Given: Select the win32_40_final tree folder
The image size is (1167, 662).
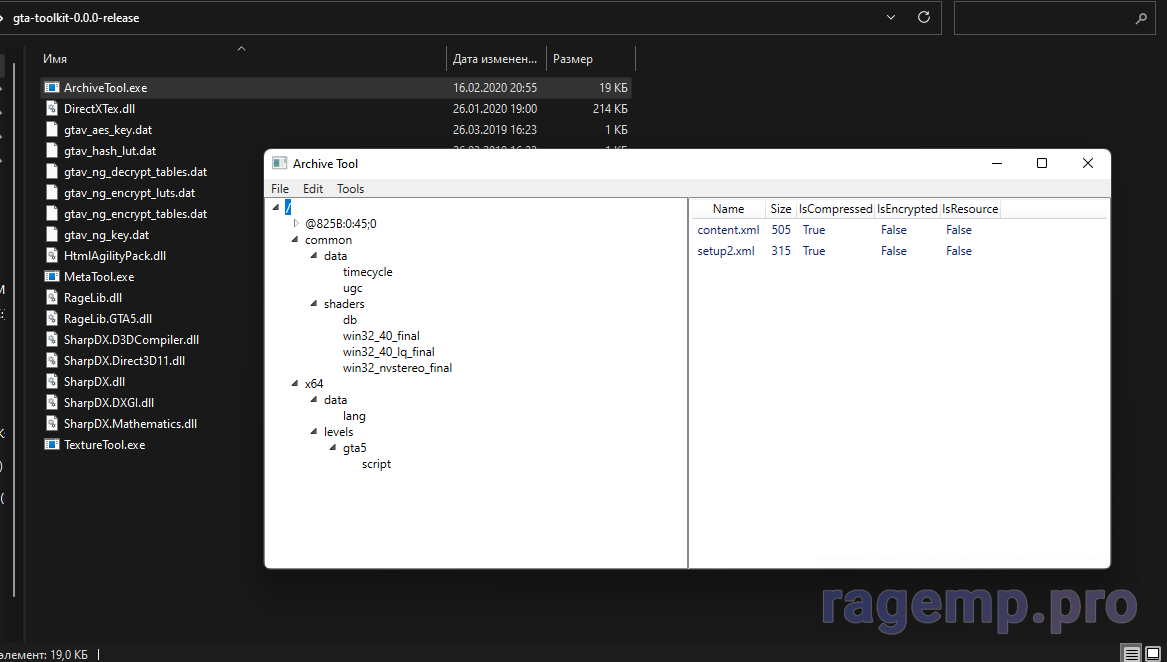Looking at the screenshot, I should click(x=381, y=336).
